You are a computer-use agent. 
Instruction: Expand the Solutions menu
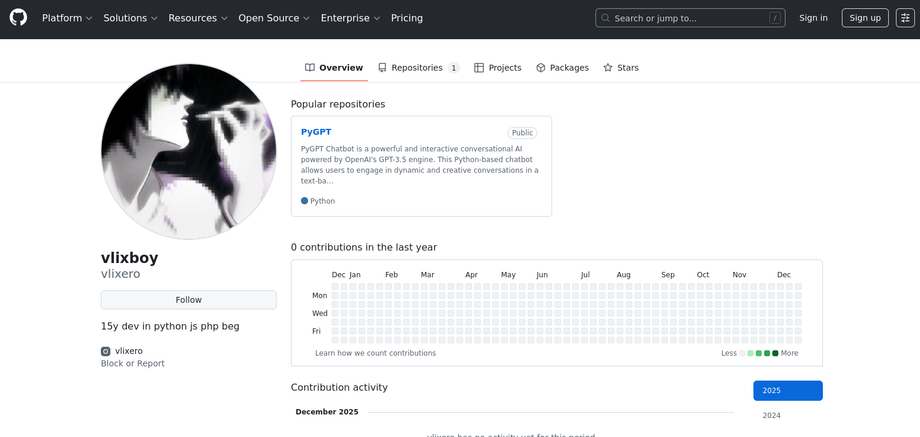[130, 18]
